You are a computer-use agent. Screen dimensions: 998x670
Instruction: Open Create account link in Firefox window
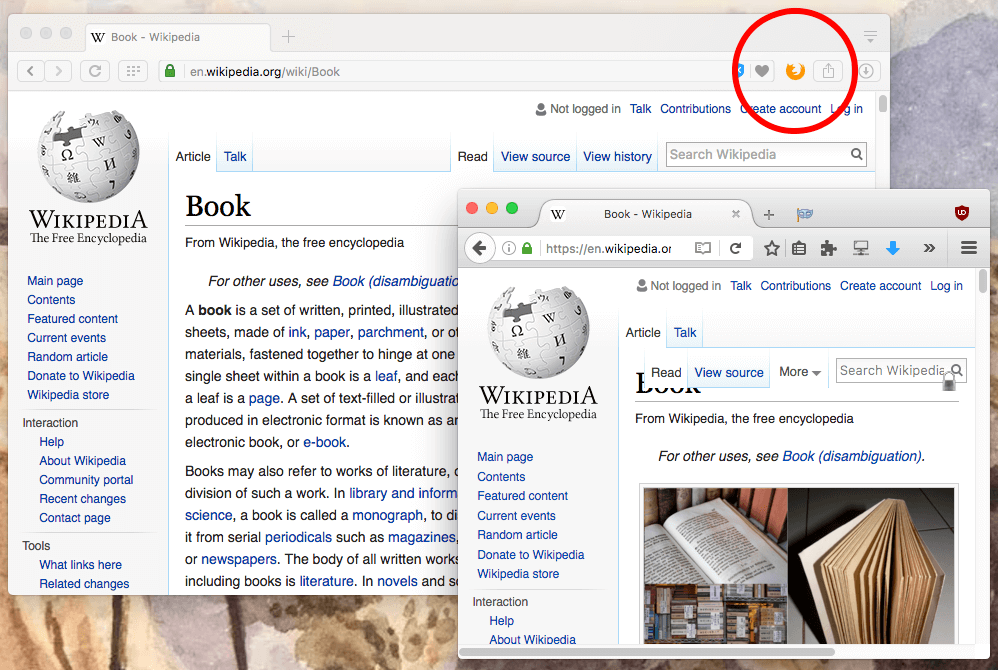(x=880, y=286)
